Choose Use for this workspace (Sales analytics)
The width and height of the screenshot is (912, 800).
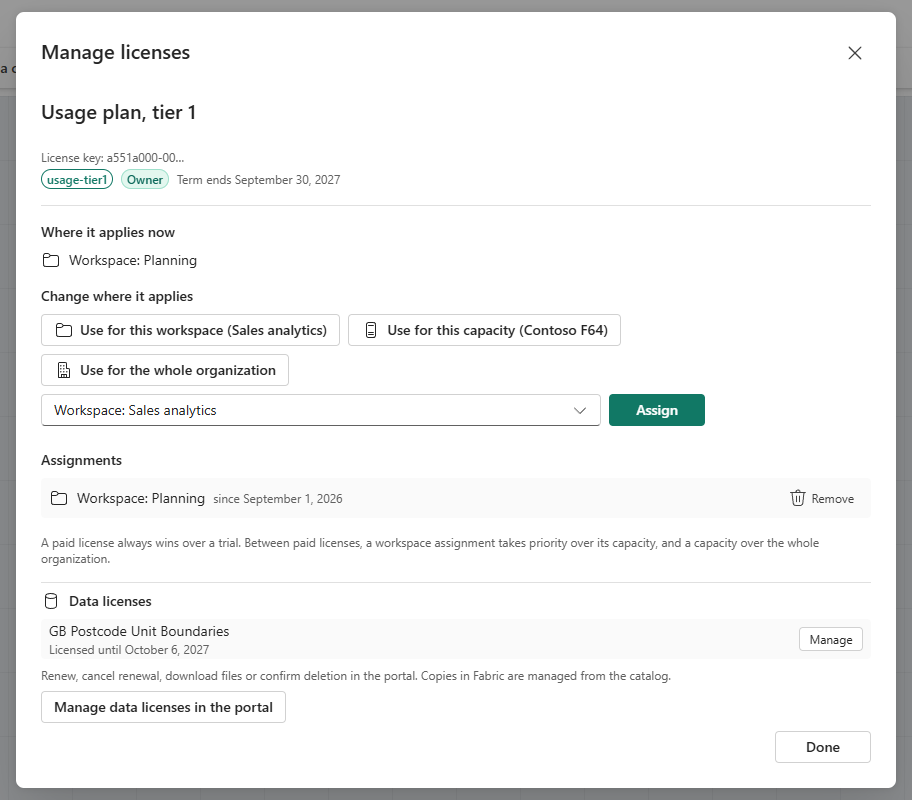click(x=190, y=330)
